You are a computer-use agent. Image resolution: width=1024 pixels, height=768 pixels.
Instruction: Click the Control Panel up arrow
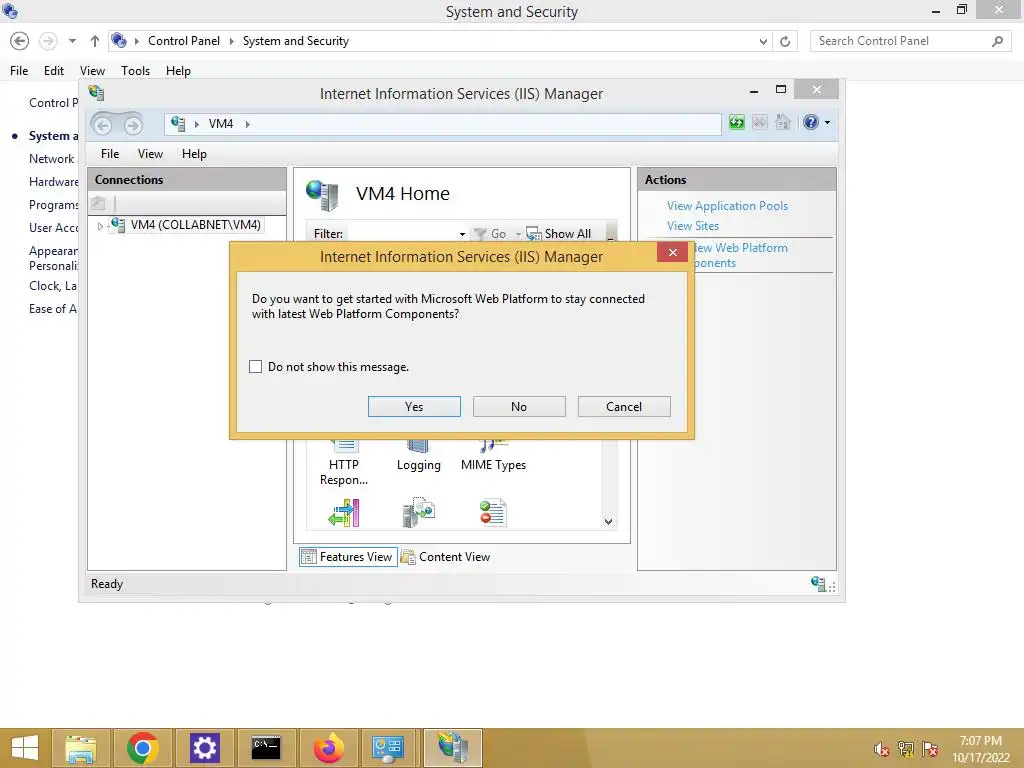(95, 41)
